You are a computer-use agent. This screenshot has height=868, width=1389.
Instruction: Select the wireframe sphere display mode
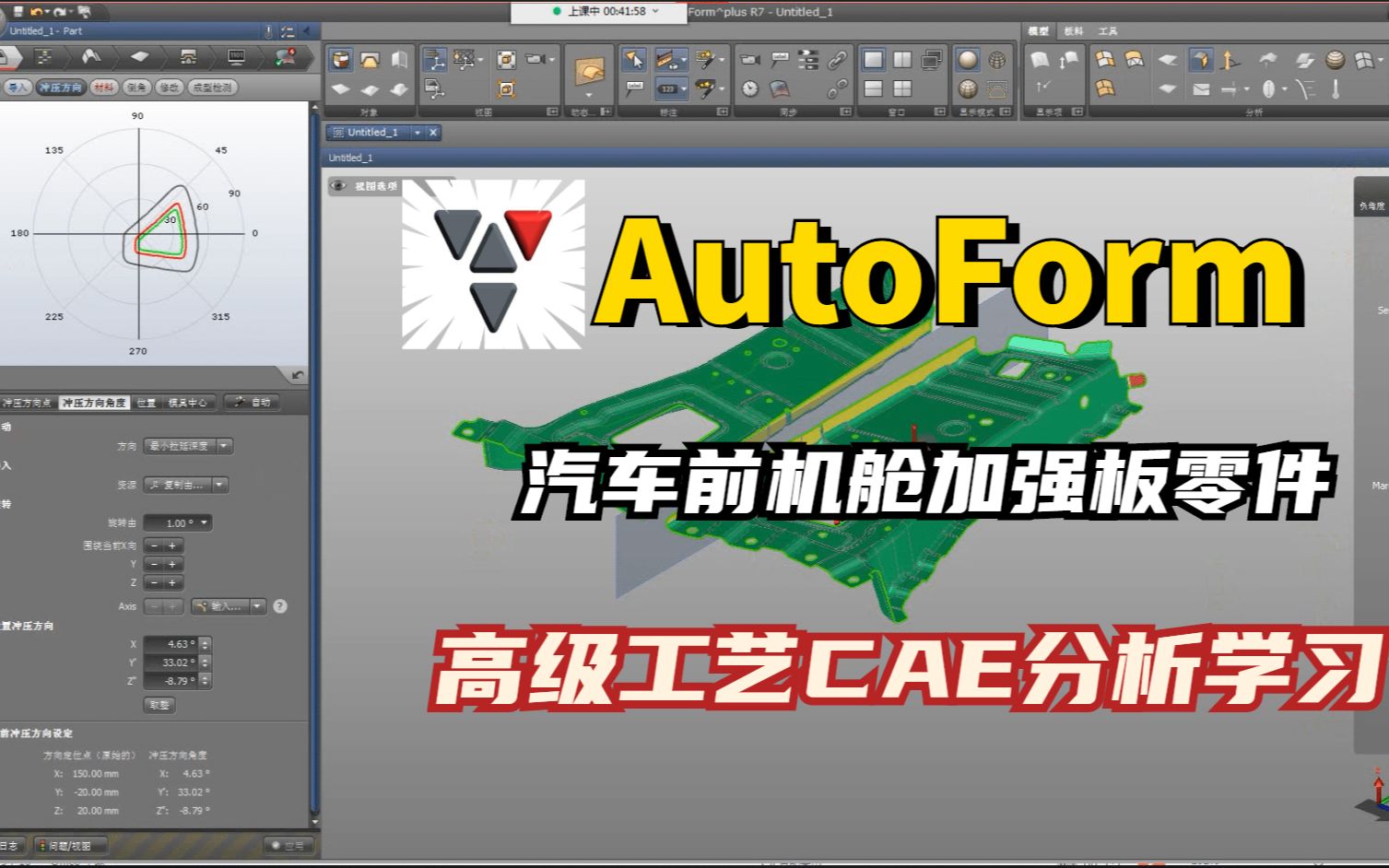(997, 61)
